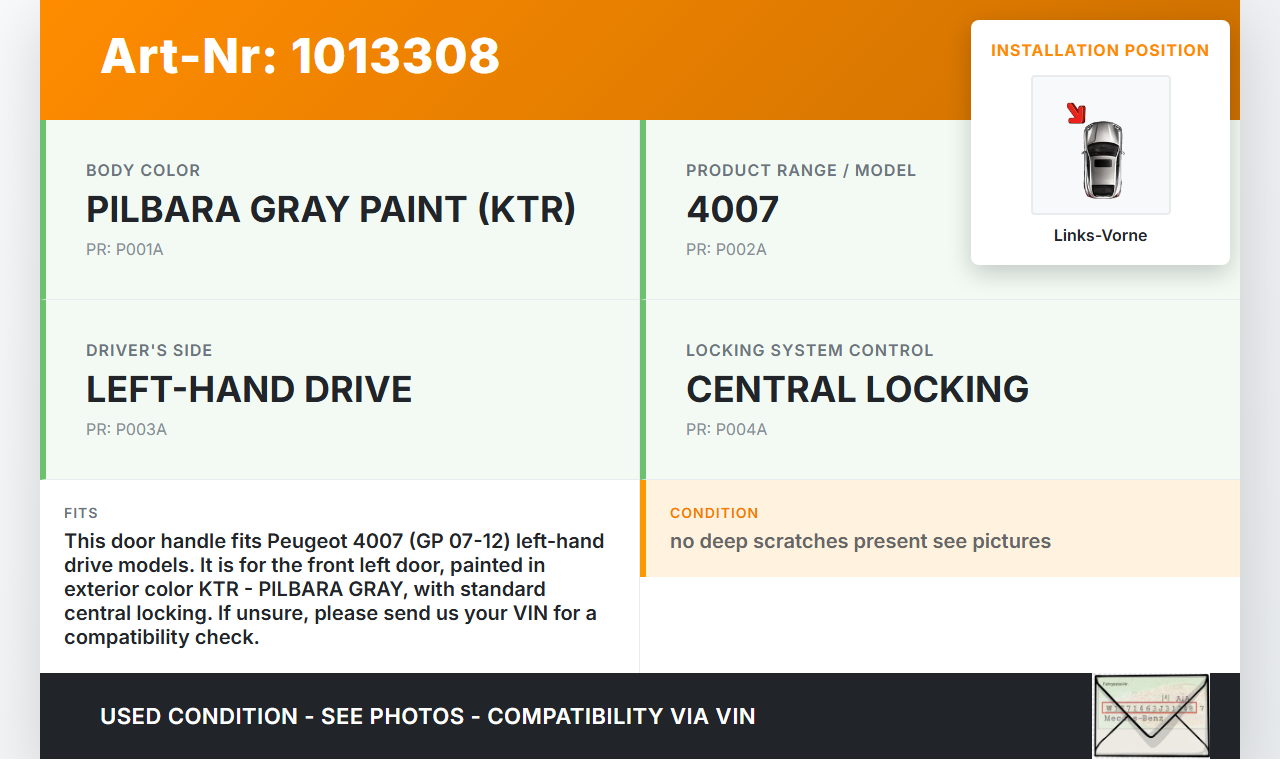Click the Central Locking value
The height and width of the screenshot is (760, 1280).
857,389
